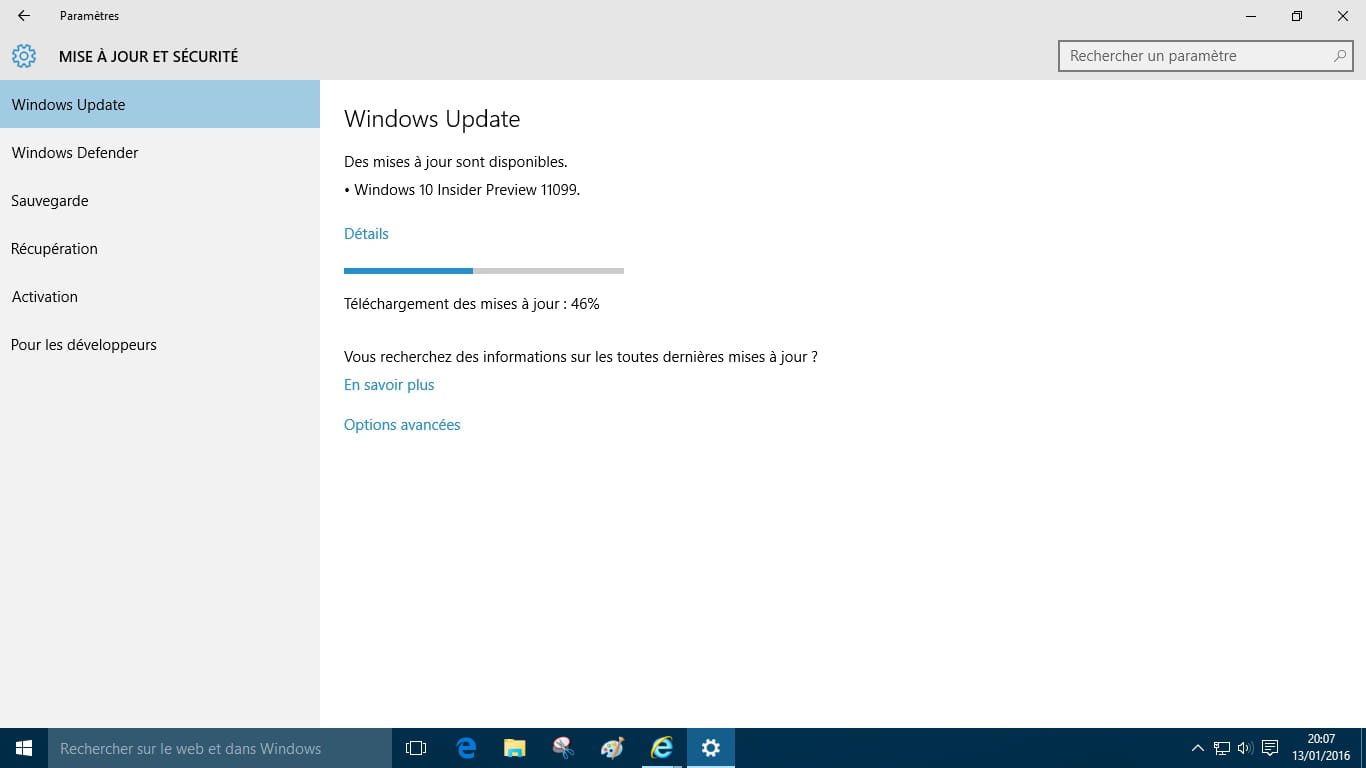
Task: Close the Paramètres window
Action: pos(1343,16)
